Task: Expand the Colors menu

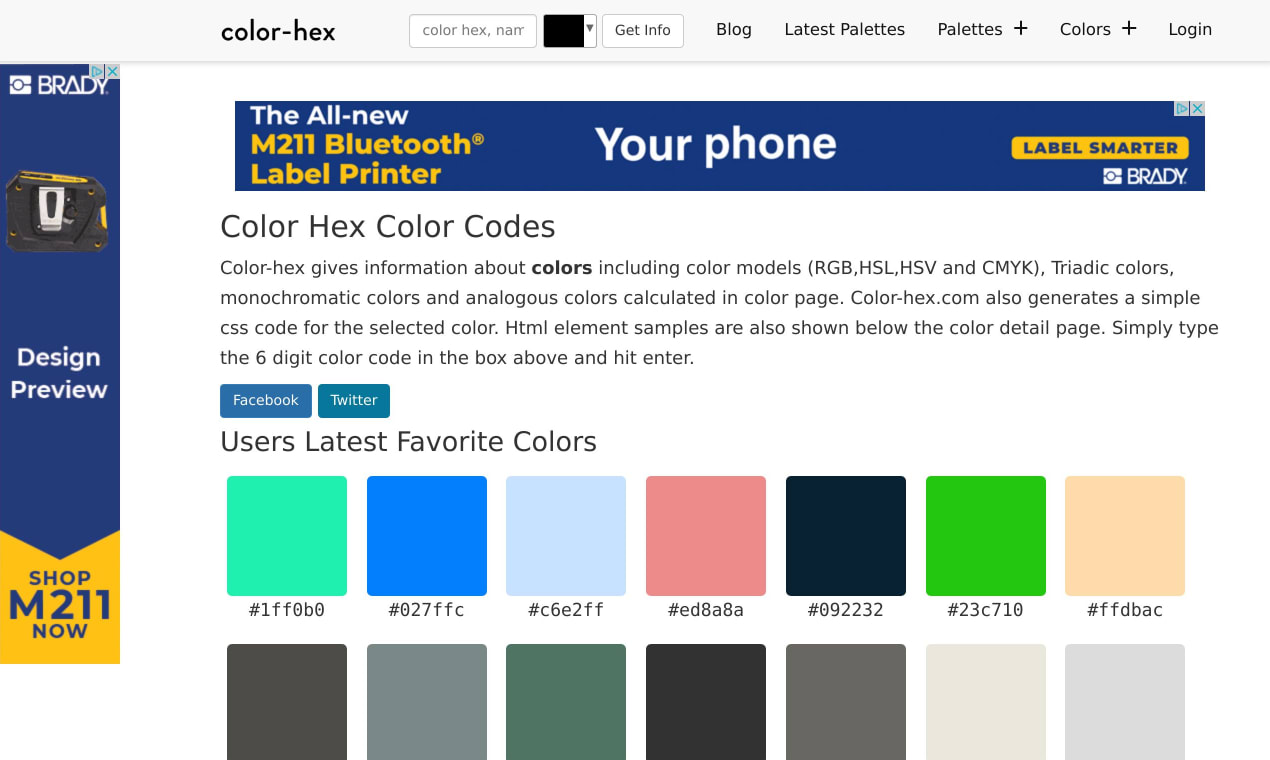Action: pyautogui.click(x=1098, y=30)
